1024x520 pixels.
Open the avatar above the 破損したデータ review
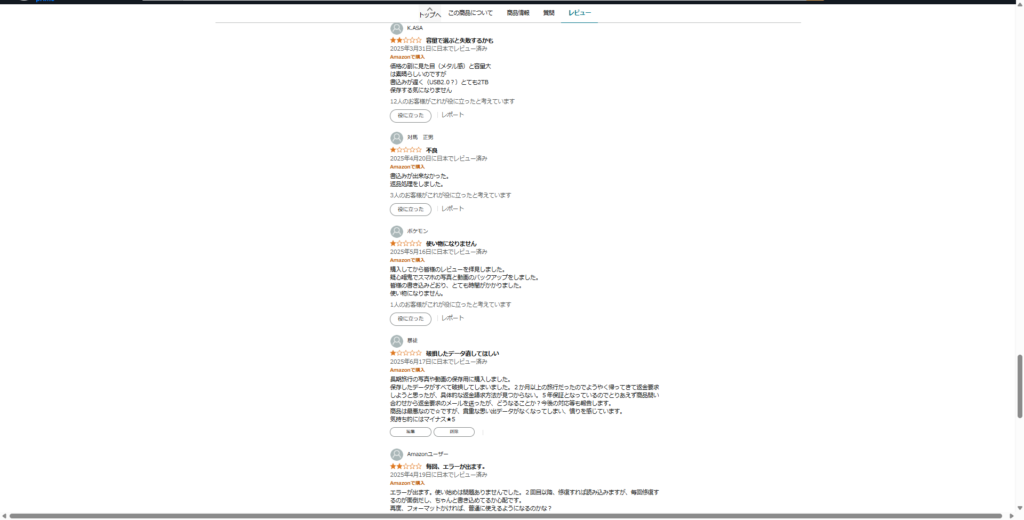tap(396, 341)
